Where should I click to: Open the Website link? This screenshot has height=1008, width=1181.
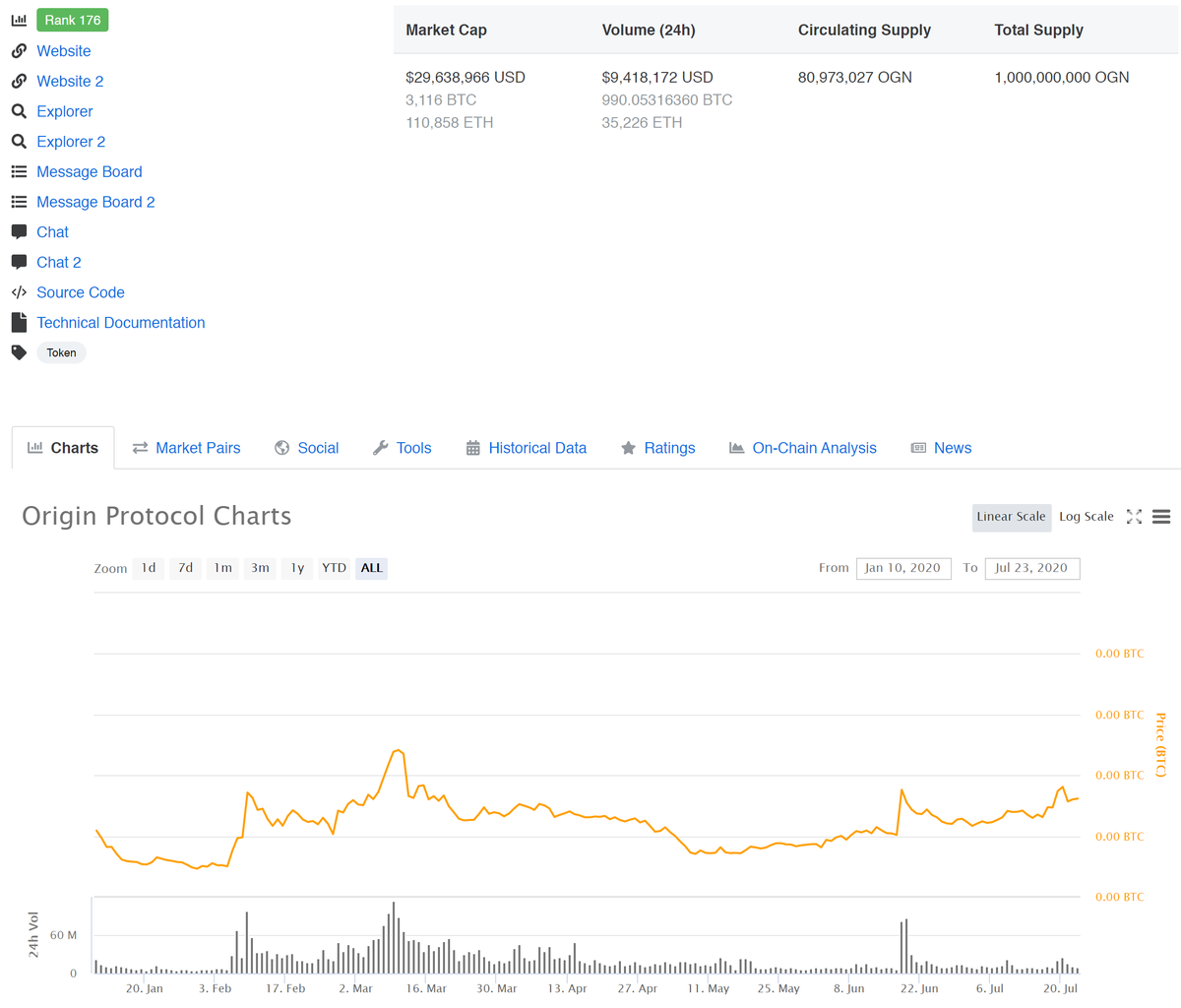coord(64,51)
